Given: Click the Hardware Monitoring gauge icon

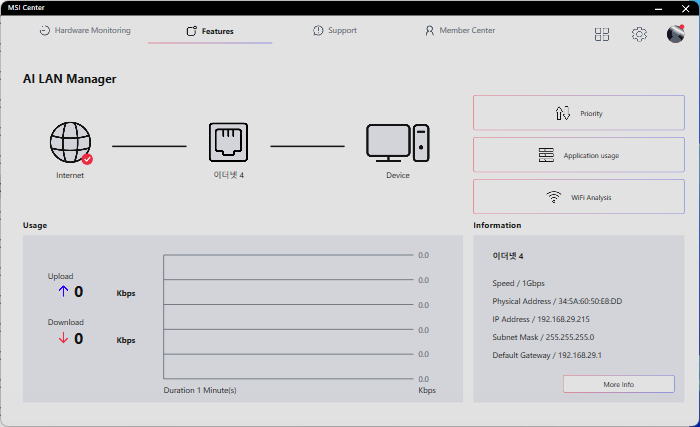Looking at the screenshot, I should click(45, 30).
